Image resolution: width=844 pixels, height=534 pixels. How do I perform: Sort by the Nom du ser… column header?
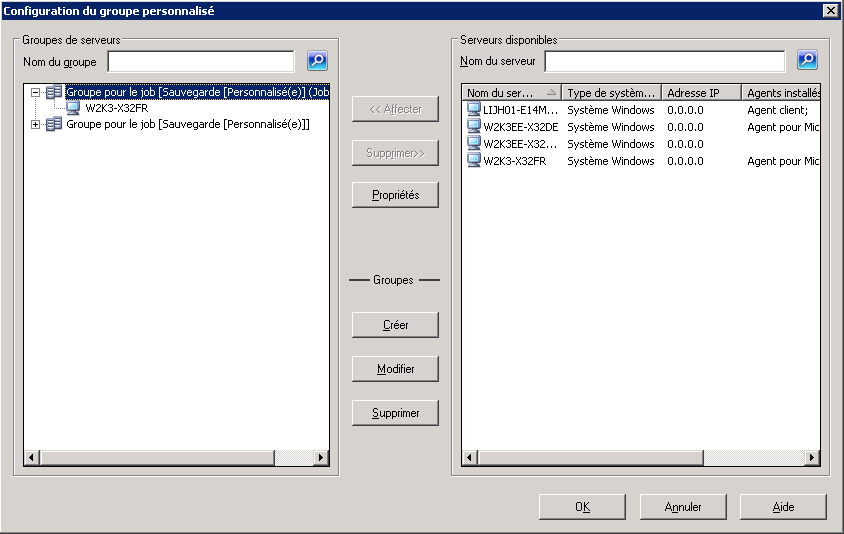pos(511,93)
